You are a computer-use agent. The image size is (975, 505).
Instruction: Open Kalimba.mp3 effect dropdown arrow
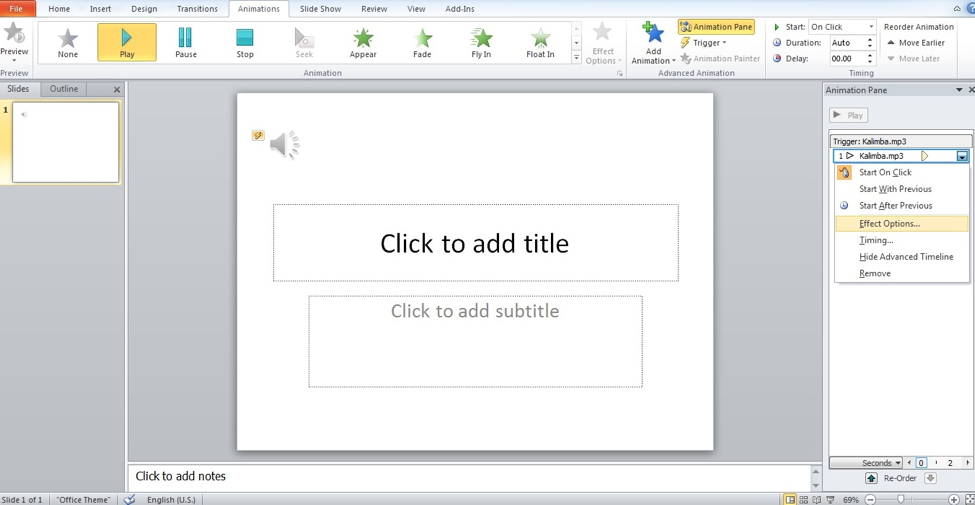pos(962,157)
